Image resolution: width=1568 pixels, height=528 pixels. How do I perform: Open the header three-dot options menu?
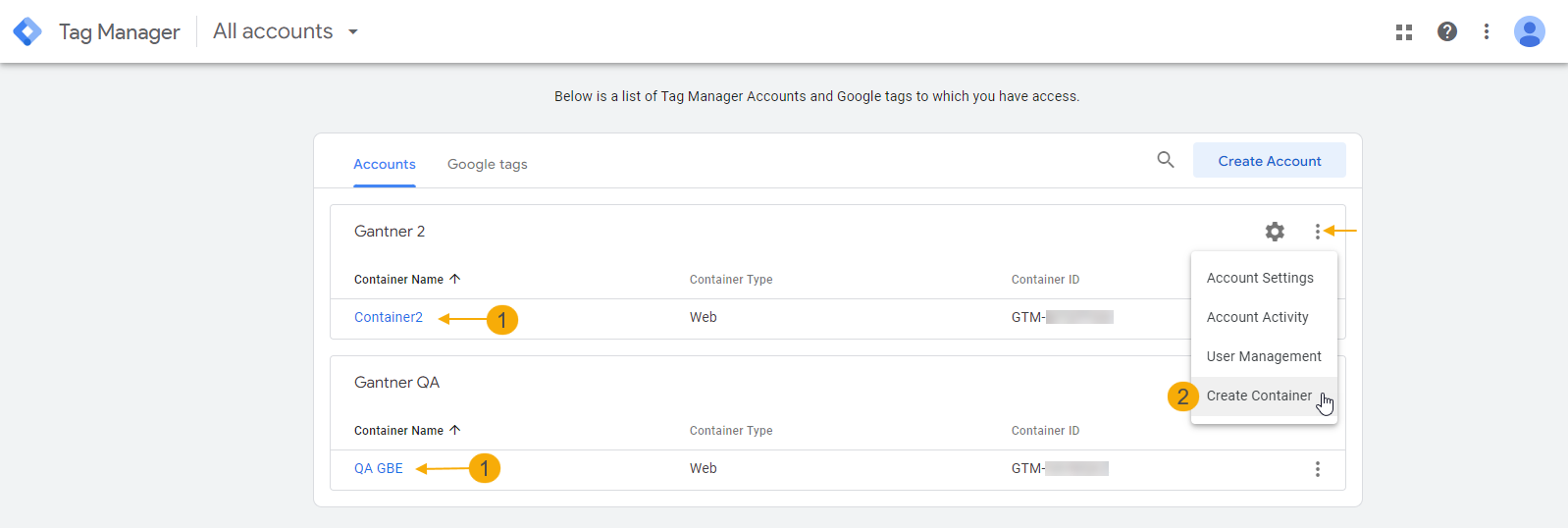click(x=1487, y=31)
